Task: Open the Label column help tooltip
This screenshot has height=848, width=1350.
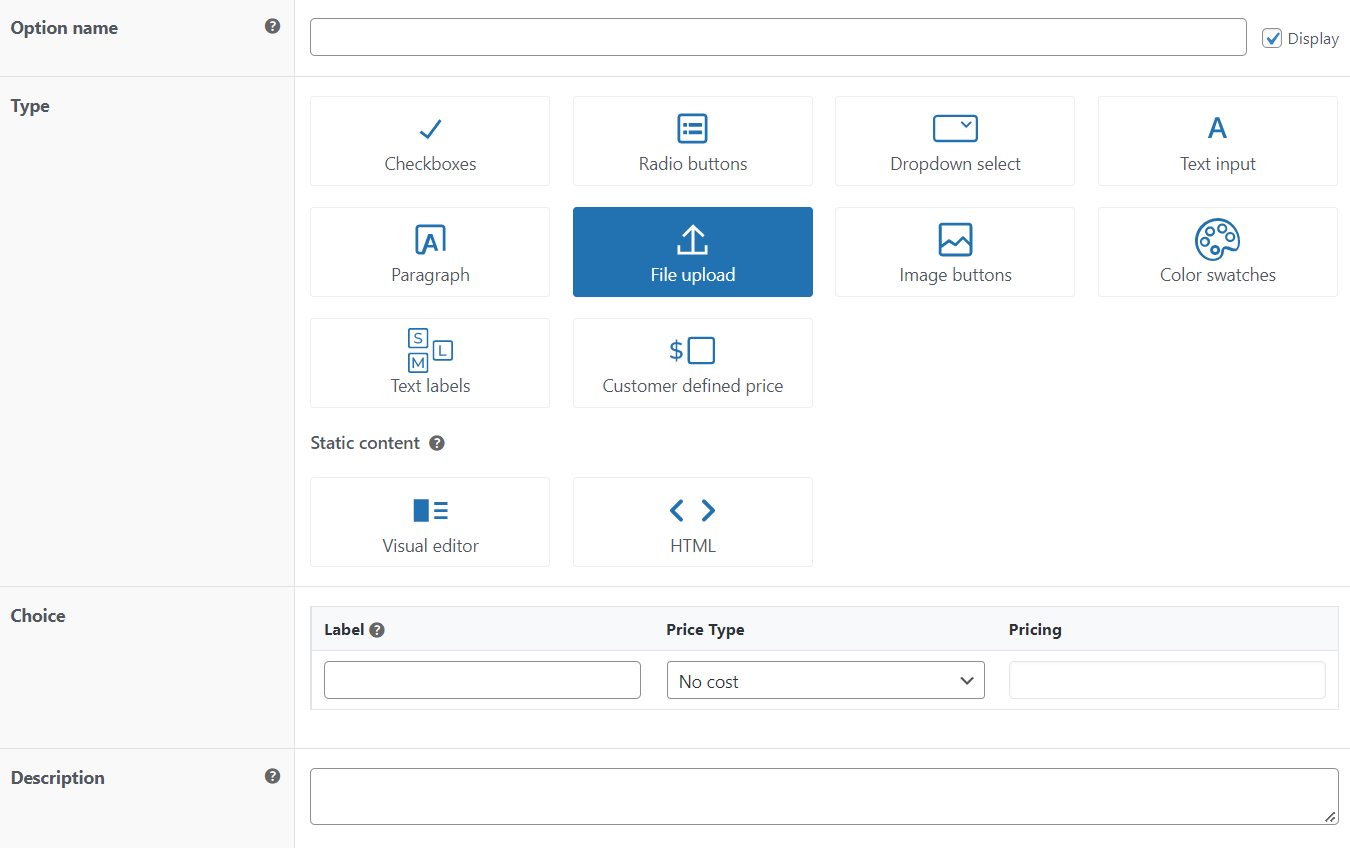Action: (377, 629)
